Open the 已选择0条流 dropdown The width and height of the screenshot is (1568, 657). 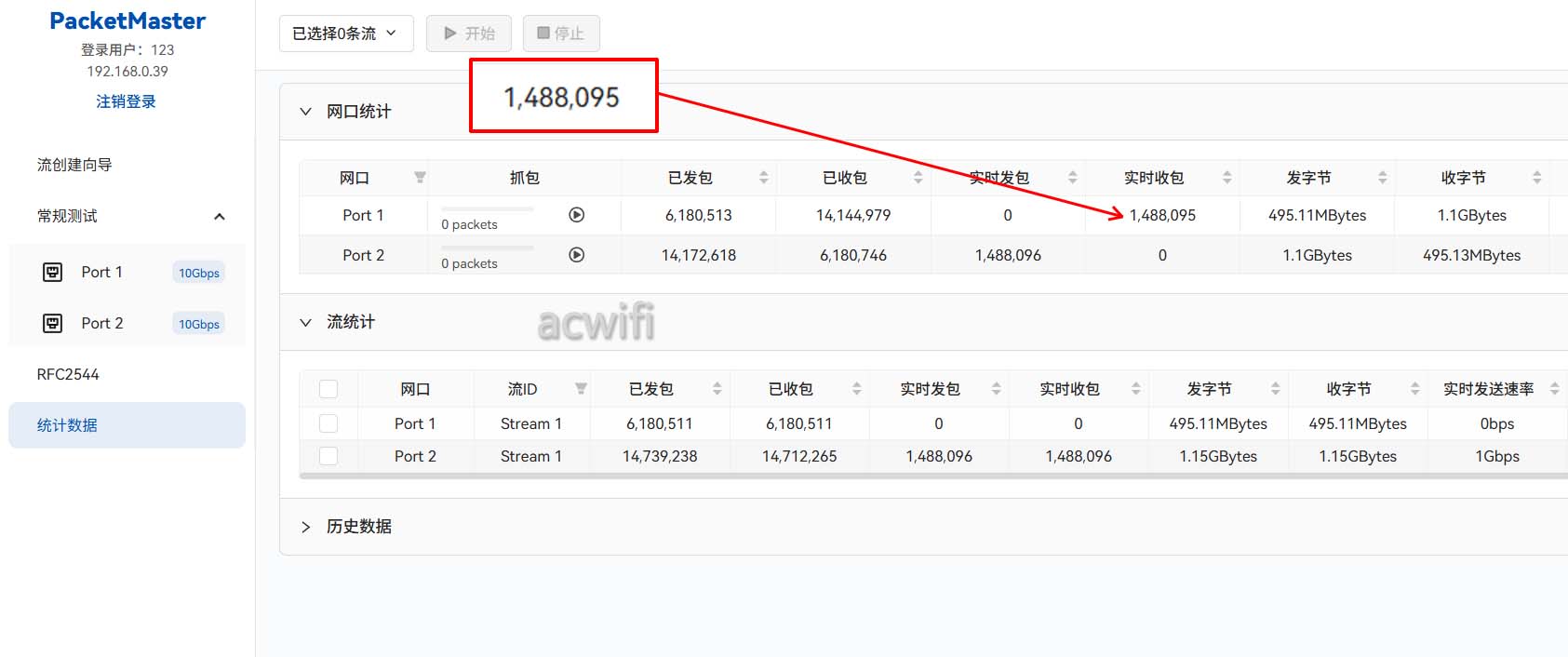point(346,34)
